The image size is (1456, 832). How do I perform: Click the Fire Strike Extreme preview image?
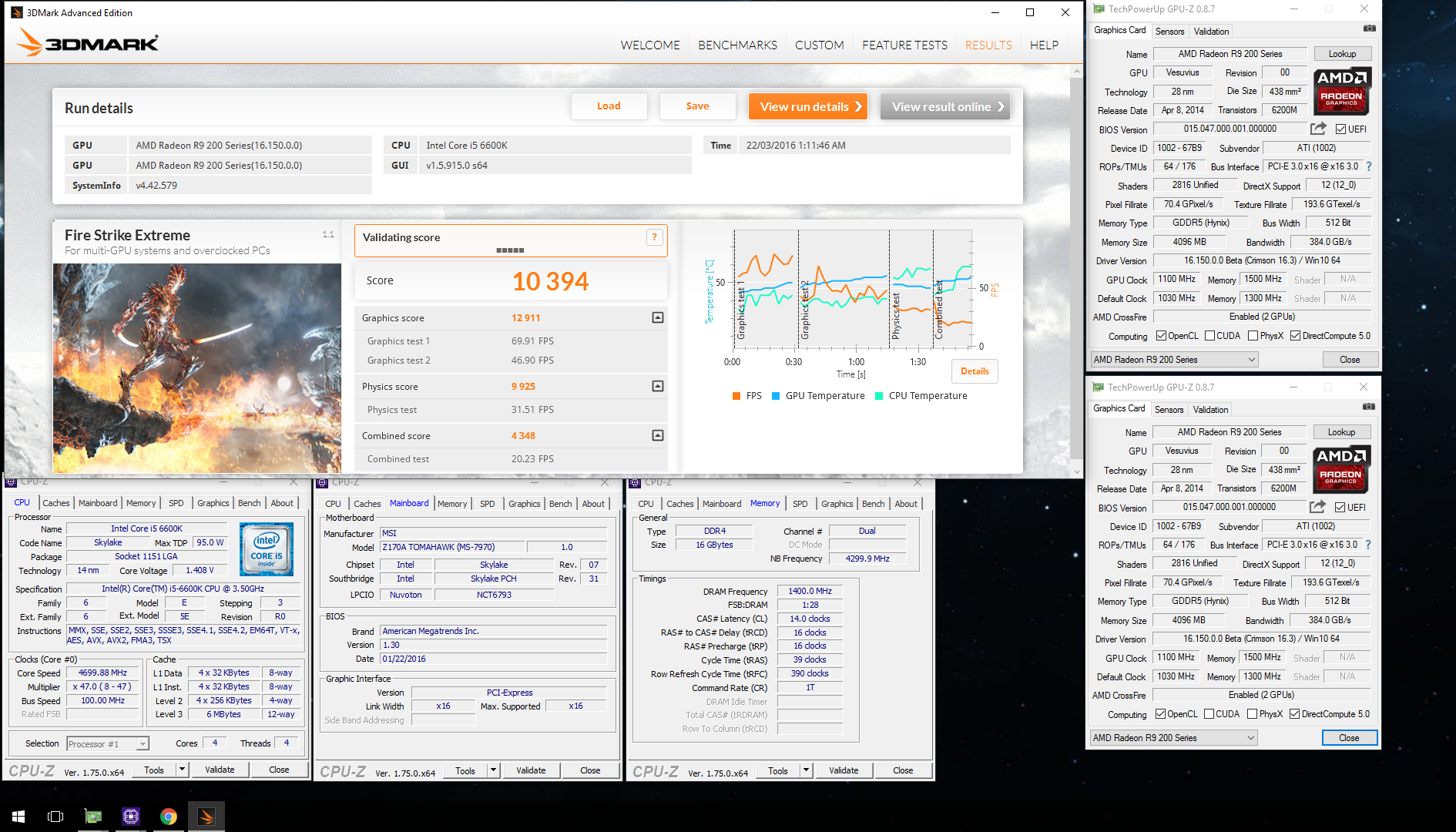[x=197, y=368]
